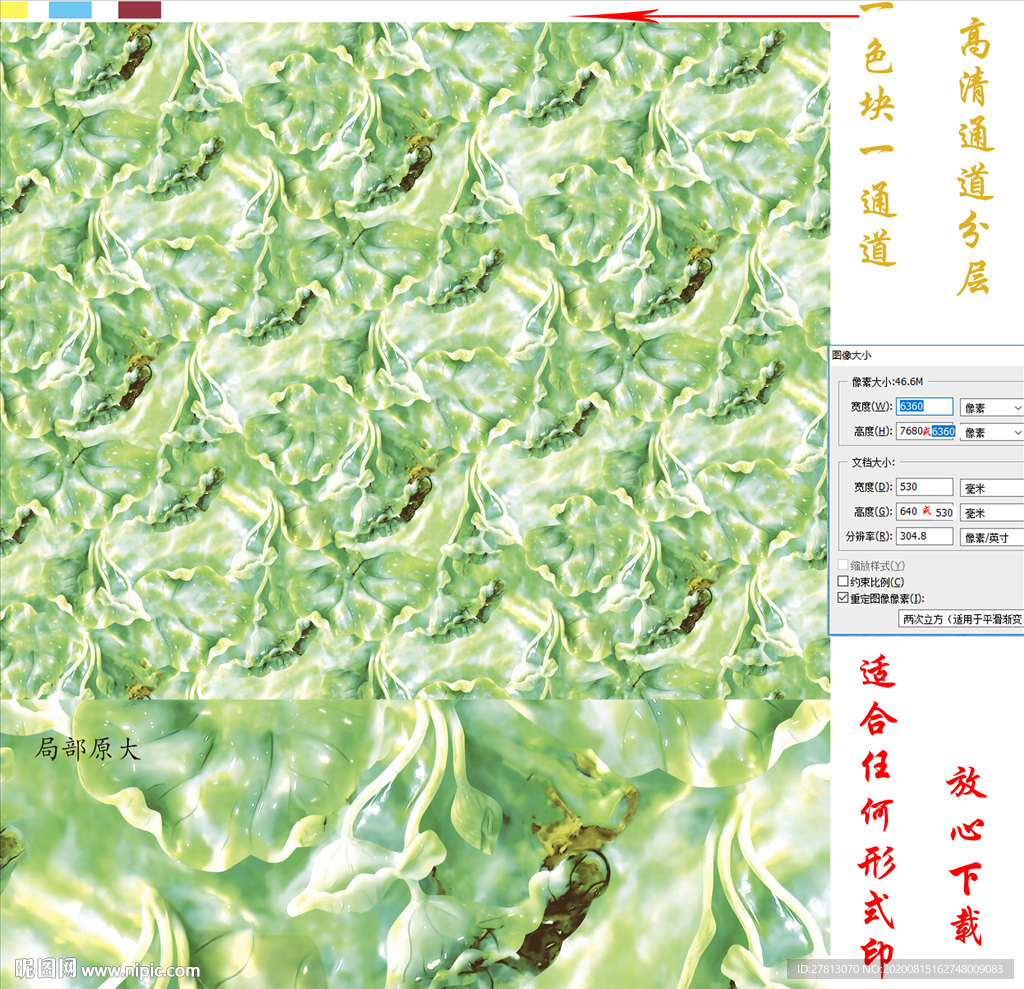
Task: Click the 像素大小:46.6M label
Action: (x=887, y=381)
